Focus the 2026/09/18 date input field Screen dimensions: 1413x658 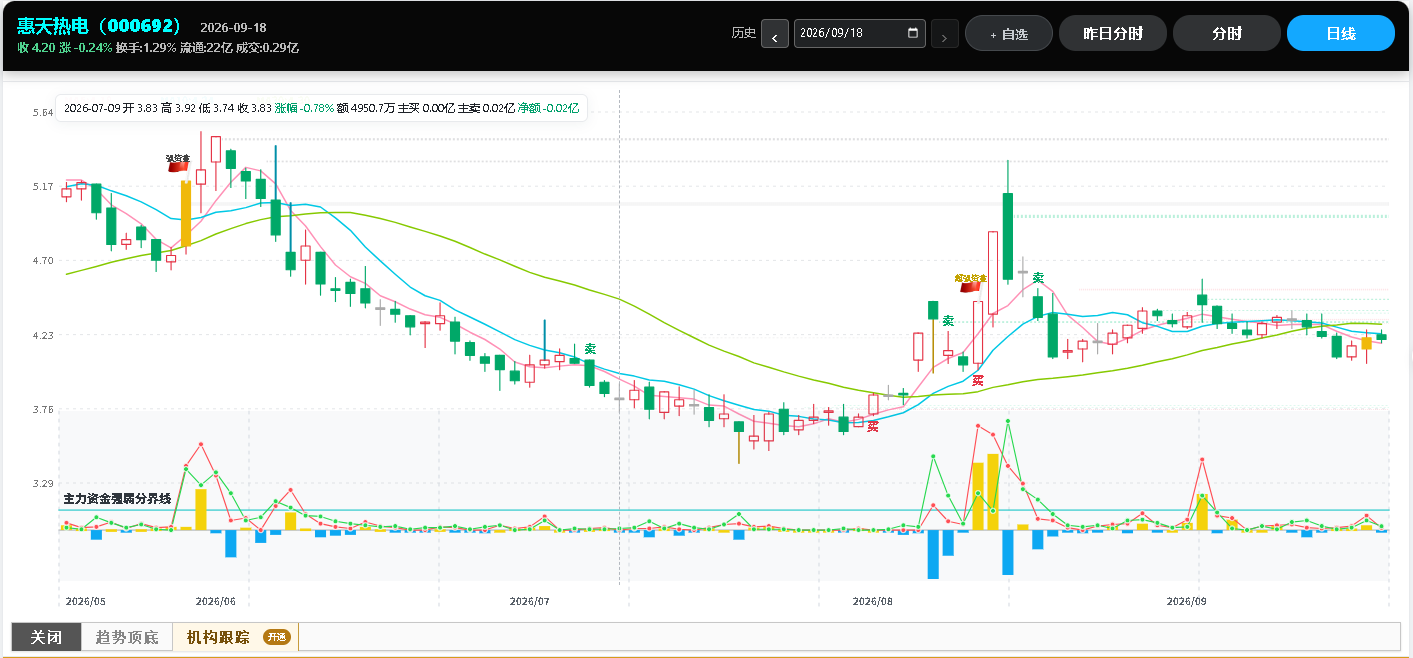pyautogui.click(x=859, y=33)
